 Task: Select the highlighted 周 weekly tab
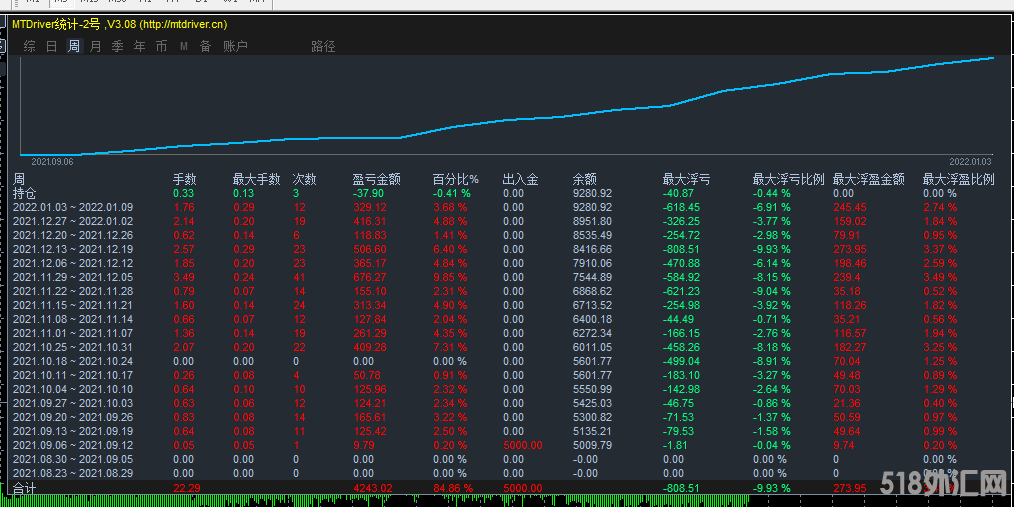(x=73, y=46)
